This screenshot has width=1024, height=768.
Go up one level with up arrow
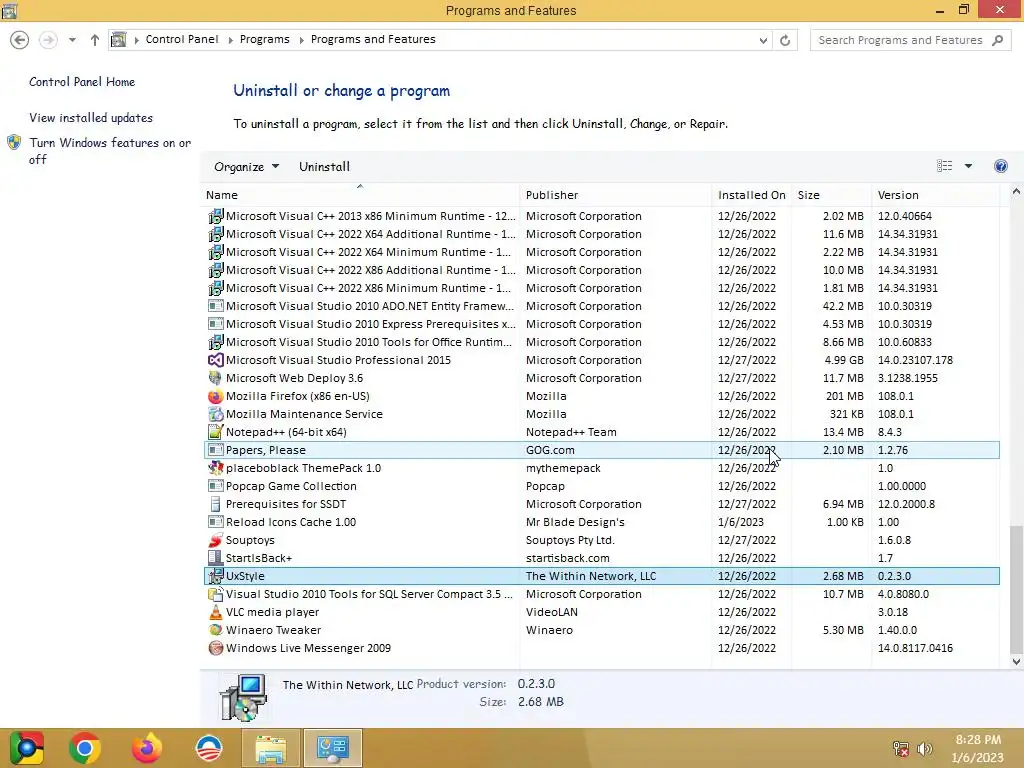click(x=95, y=40)
